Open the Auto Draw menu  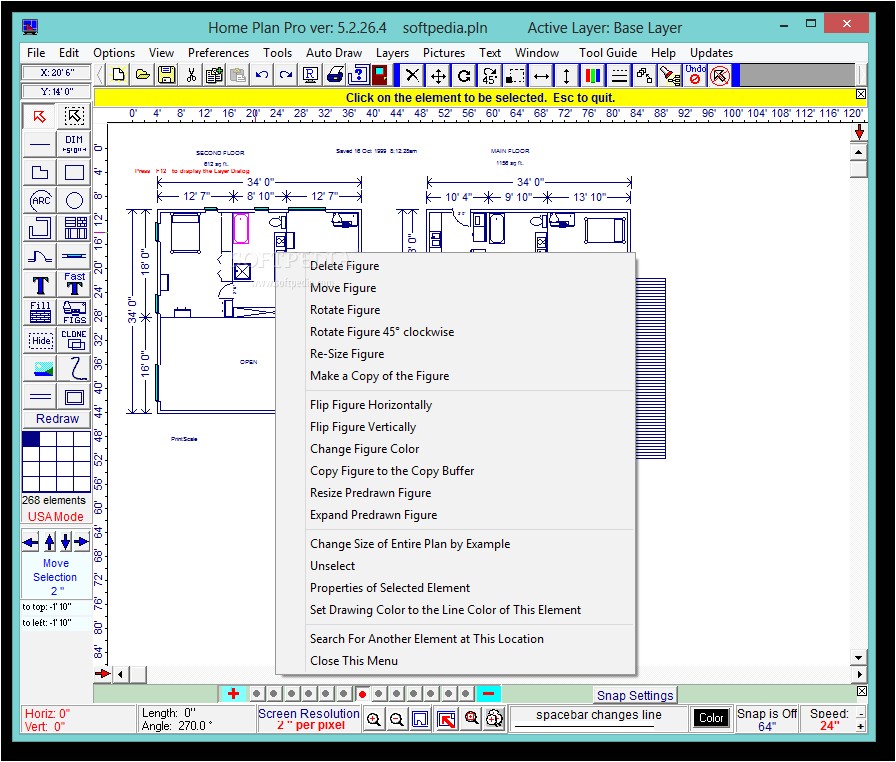[x=334, y=53]
